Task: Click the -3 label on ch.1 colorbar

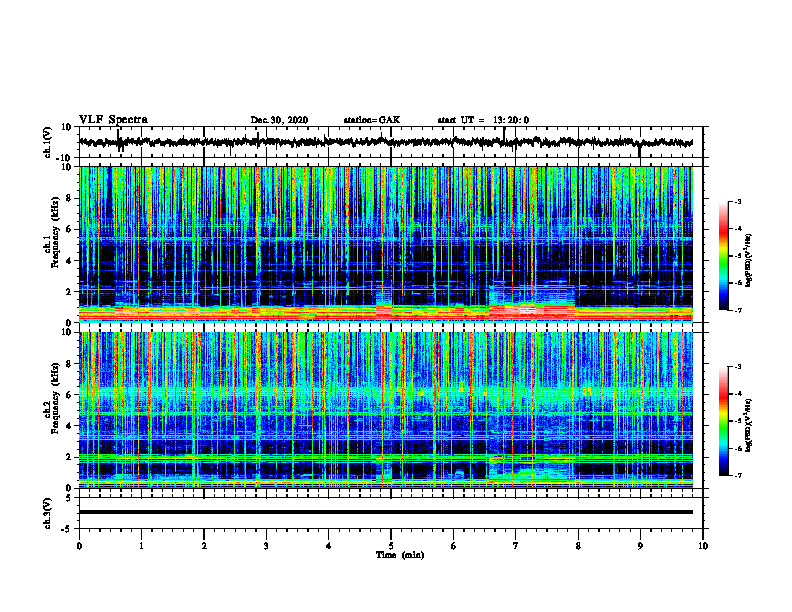Action: [737, 201]
